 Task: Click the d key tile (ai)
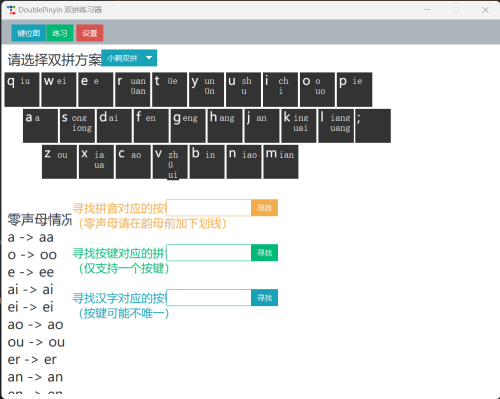pyautogui.click(x=114, y=126)
